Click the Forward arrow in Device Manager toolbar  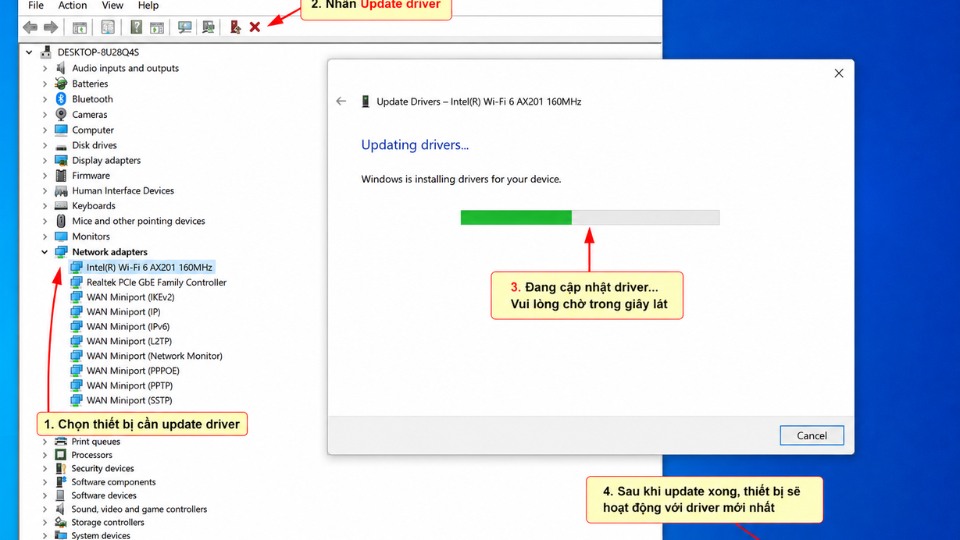[x=51, y=27]
